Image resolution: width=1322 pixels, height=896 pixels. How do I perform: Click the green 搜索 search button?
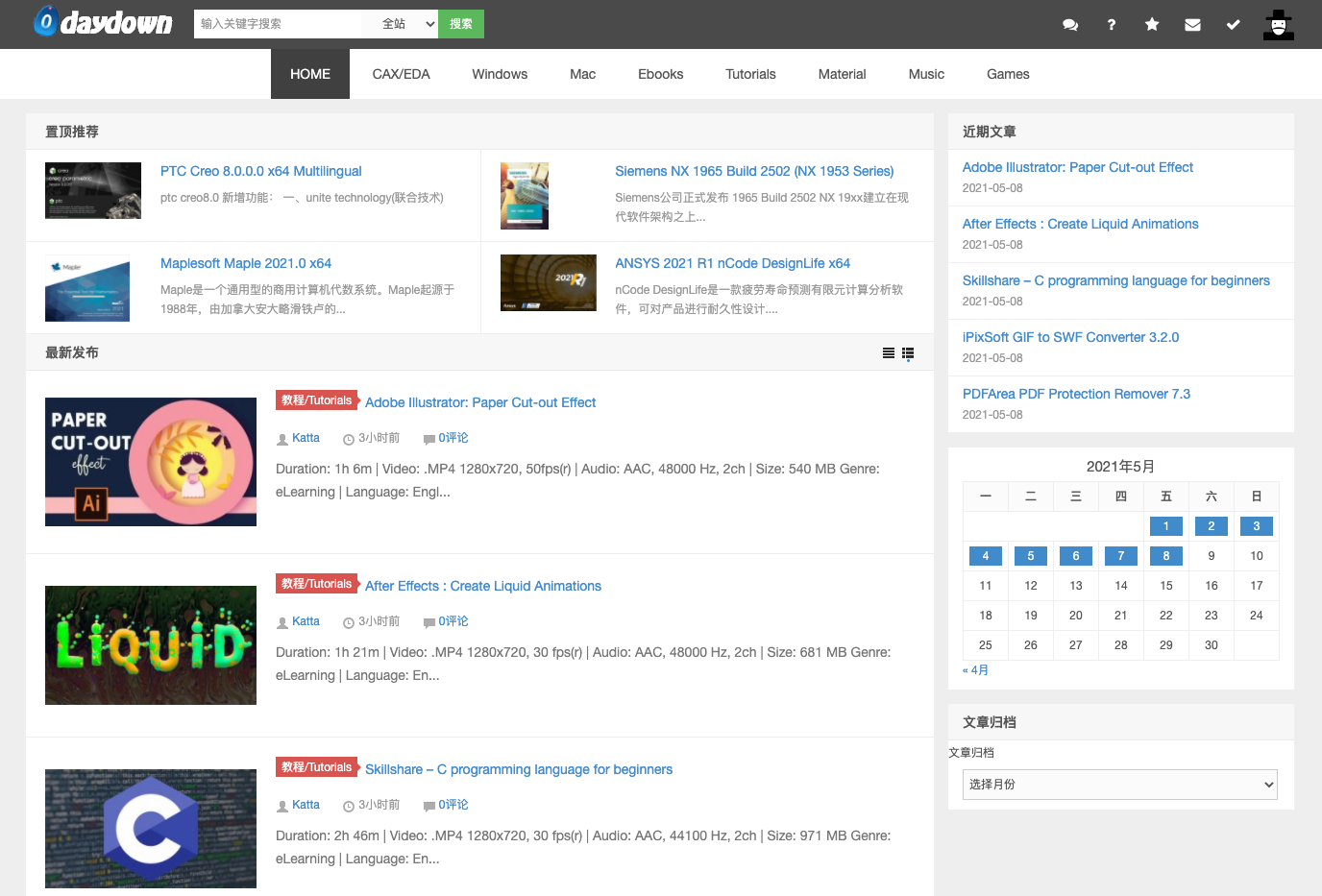461,24
